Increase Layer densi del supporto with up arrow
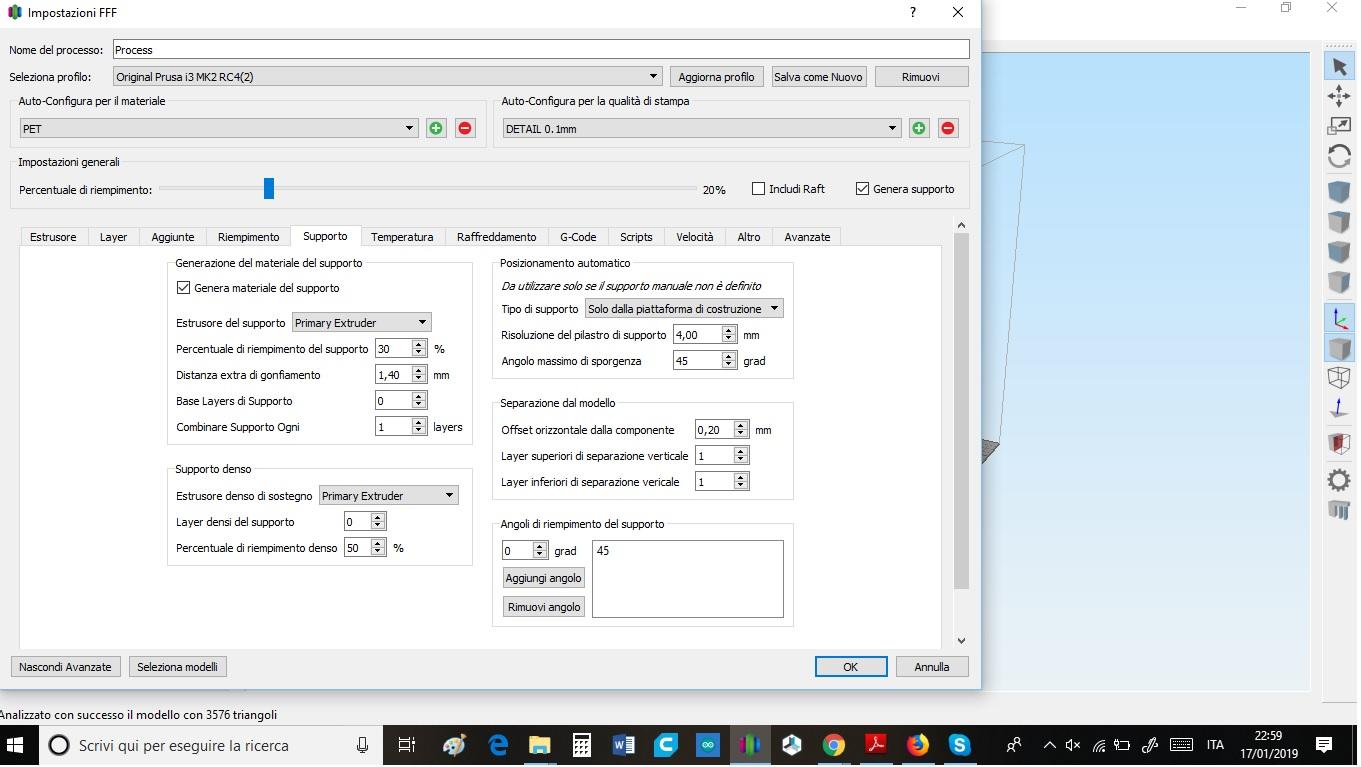1361x767 pixels. tap(378, 517)
